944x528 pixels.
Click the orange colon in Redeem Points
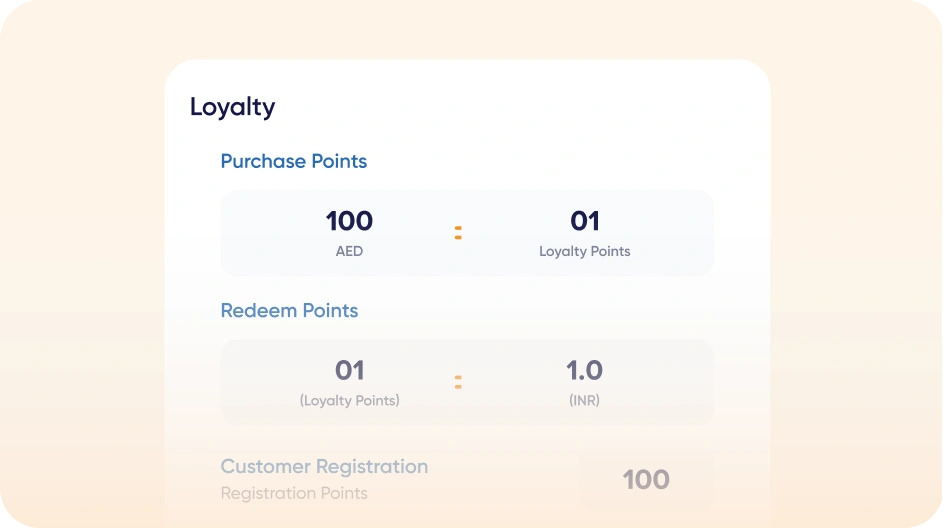pos(458,382)
